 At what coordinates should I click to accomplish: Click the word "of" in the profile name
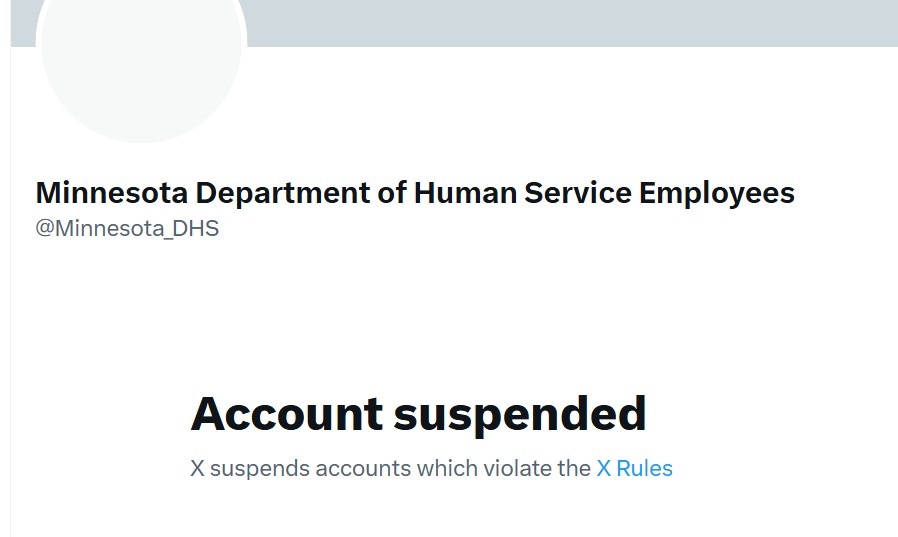pyautogui.click(x=392, y=192)
